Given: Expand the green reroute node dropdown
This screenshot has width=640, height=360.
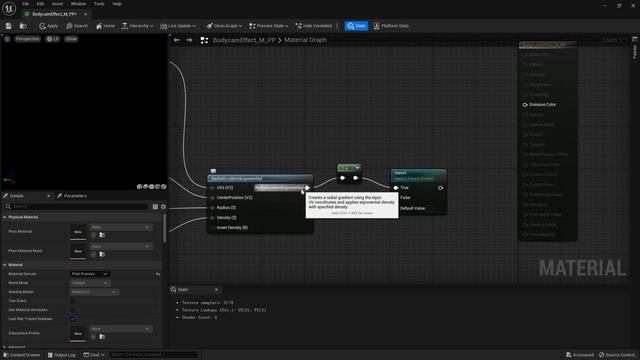Looking at the screenshot, I should coord(358,168).
